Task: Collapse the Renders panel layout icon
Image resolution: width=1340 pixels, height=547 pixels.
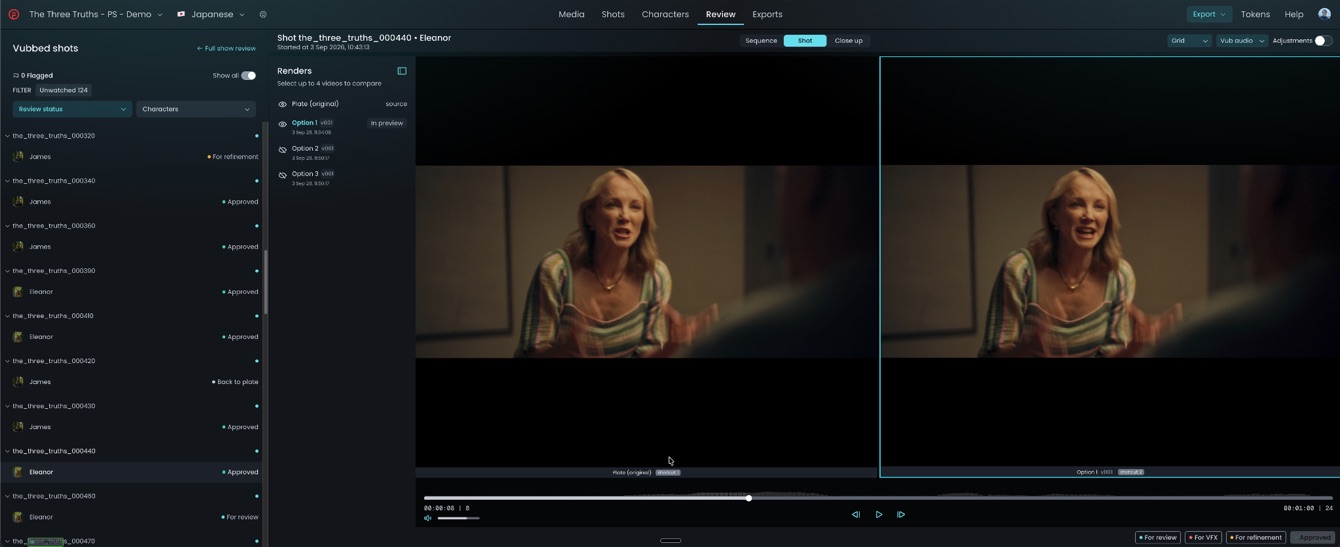Action: click(402, 71)
